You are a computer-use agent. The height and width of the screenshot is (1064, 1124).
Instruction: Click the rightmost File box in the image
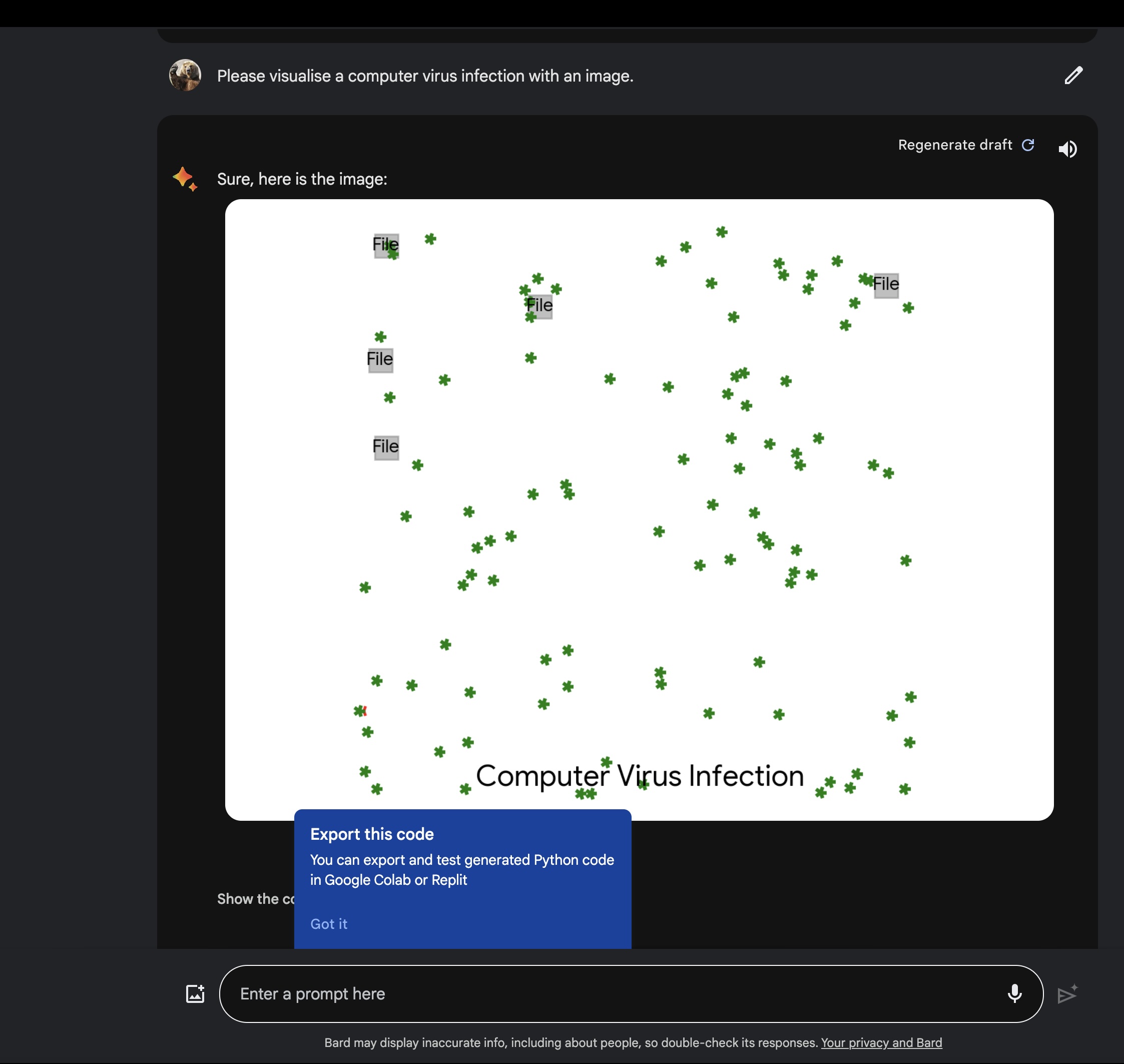[x=886, y=284]
